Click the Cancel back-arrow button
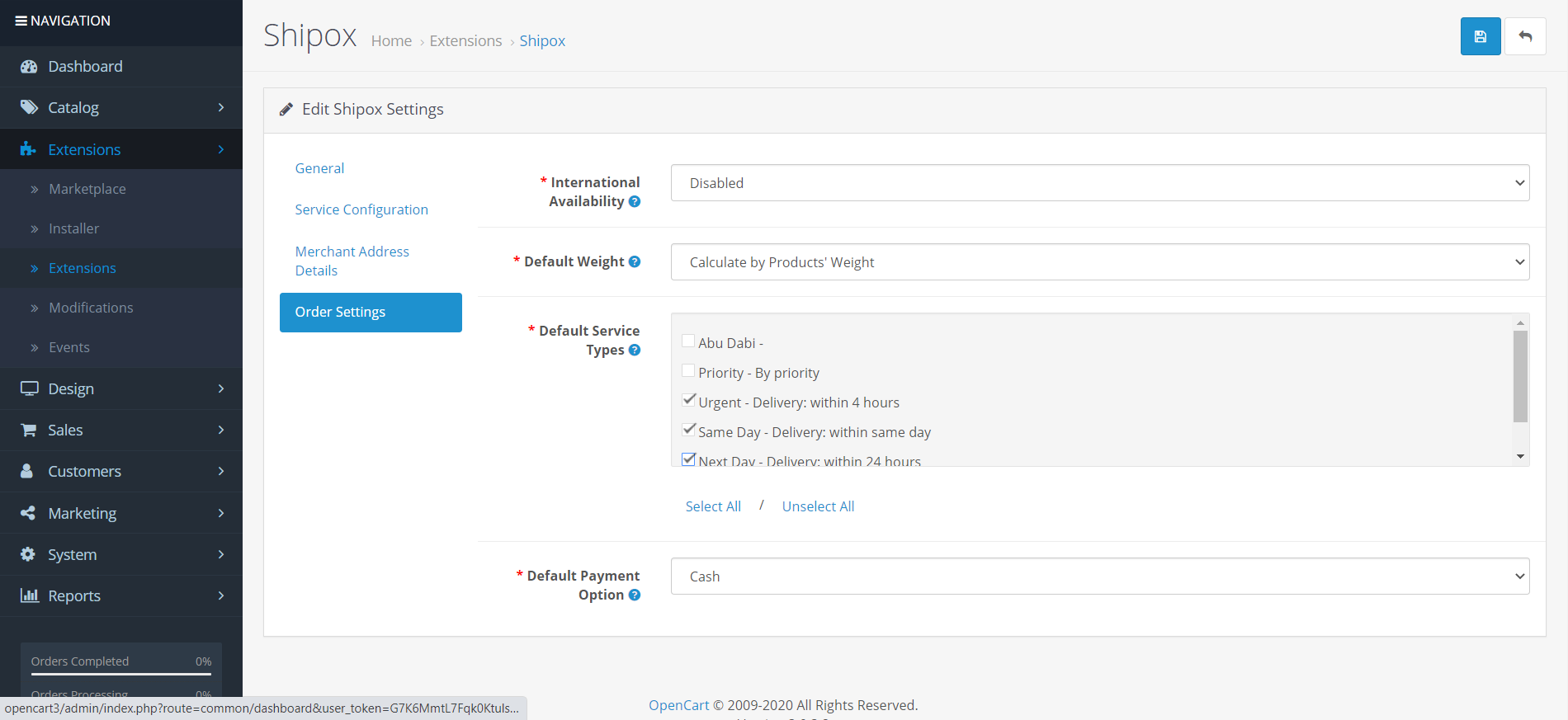This screenshot has height=720, width=1568. click(1525, 36)
